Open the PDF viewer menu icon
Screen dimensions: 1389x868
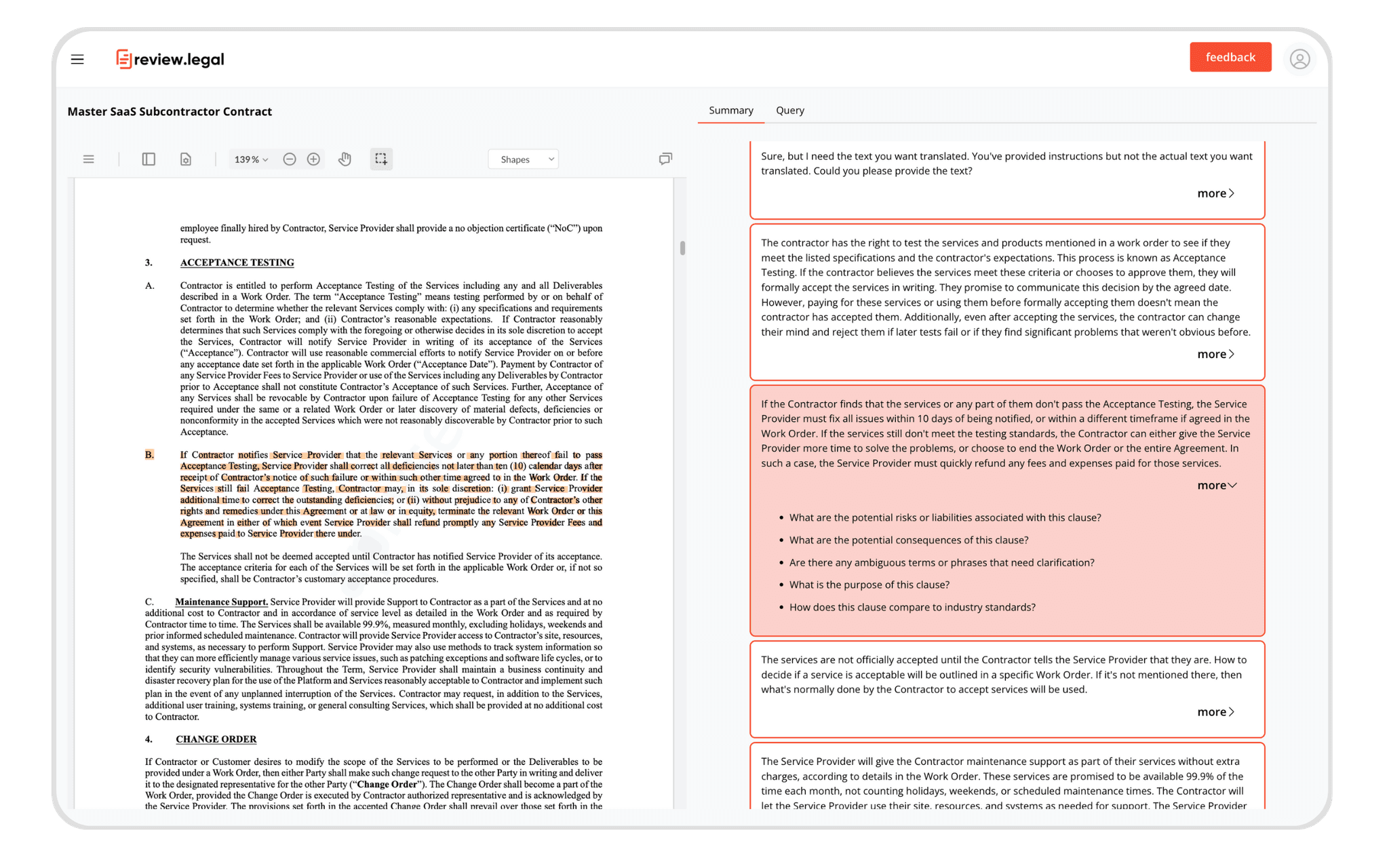[88, 159]
